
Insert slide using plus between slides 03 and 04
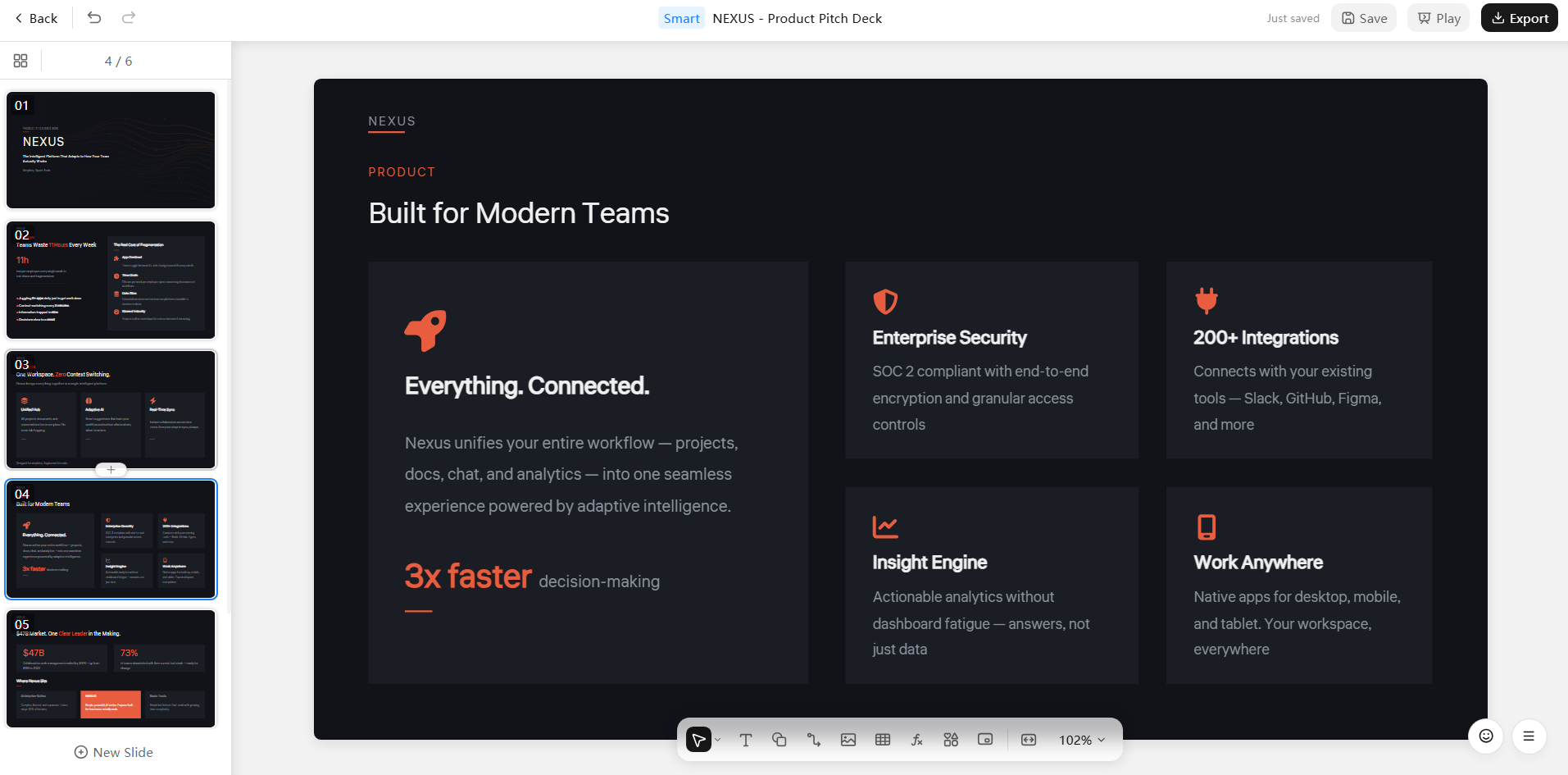click(111, 470)
